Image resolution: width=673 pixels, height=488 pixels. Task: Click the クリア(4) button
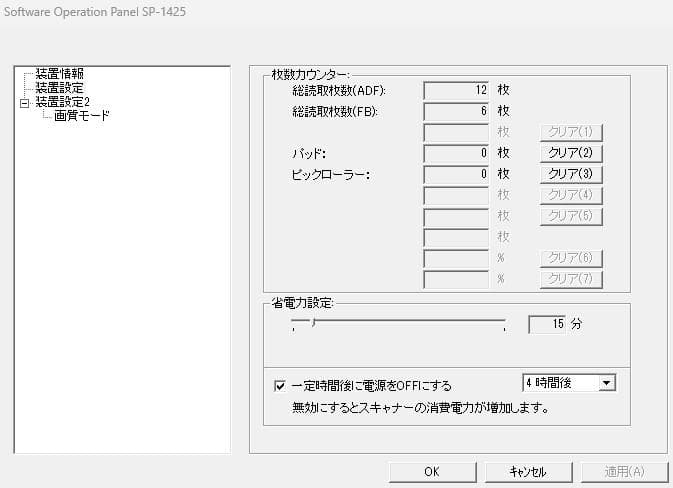pos(571,195)
